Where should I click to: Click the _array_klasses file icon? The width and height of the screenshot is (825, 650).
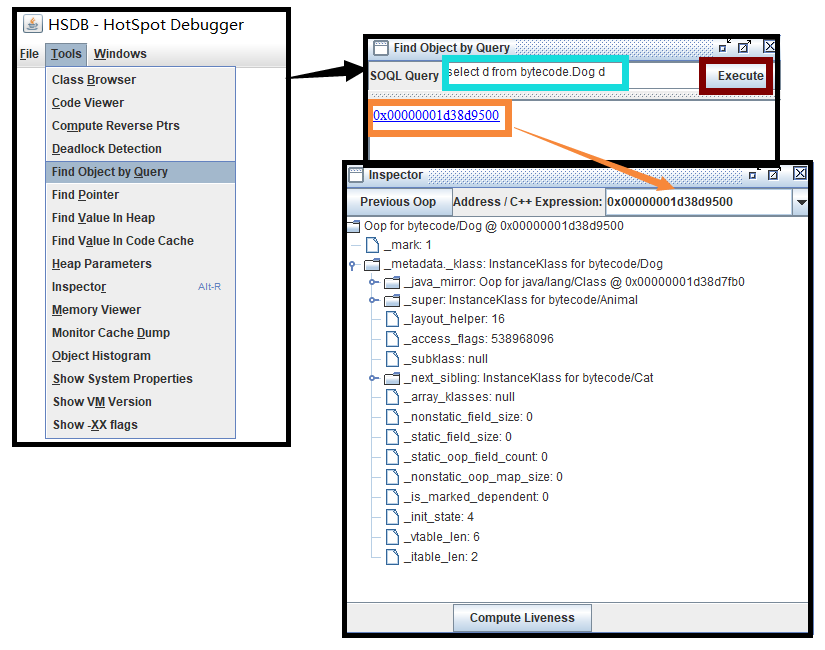(393, 397)
